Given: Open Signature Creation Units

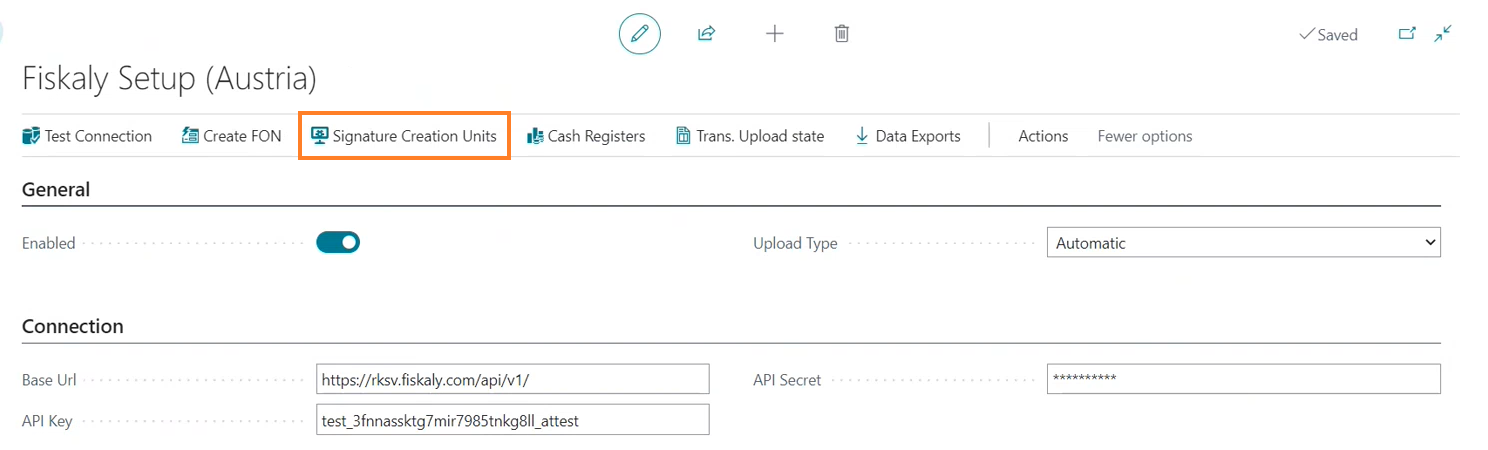Looking at the screenshot, I should coord(404,136).
